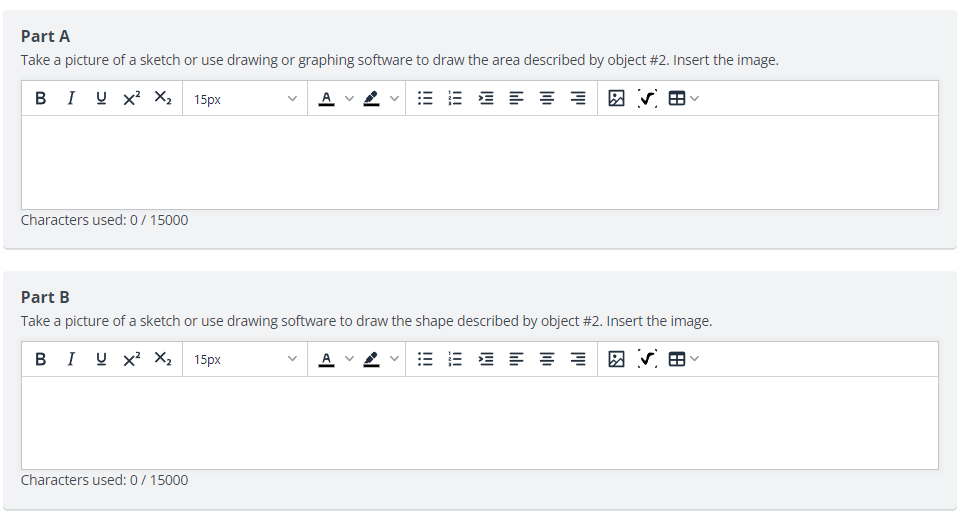970x521 pixels.
Task: Toggle bold in Part A editor
Action: point(41,98)
